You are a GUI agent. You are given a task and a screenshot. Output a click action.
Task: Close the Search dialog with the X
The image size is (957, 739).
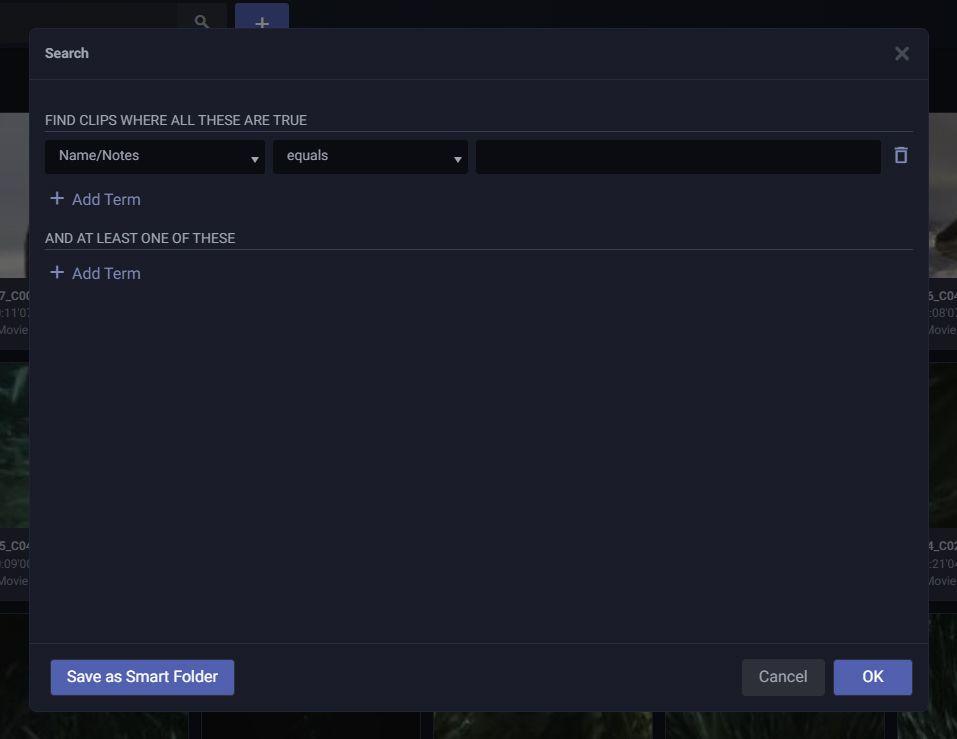[x=901, y=54]
